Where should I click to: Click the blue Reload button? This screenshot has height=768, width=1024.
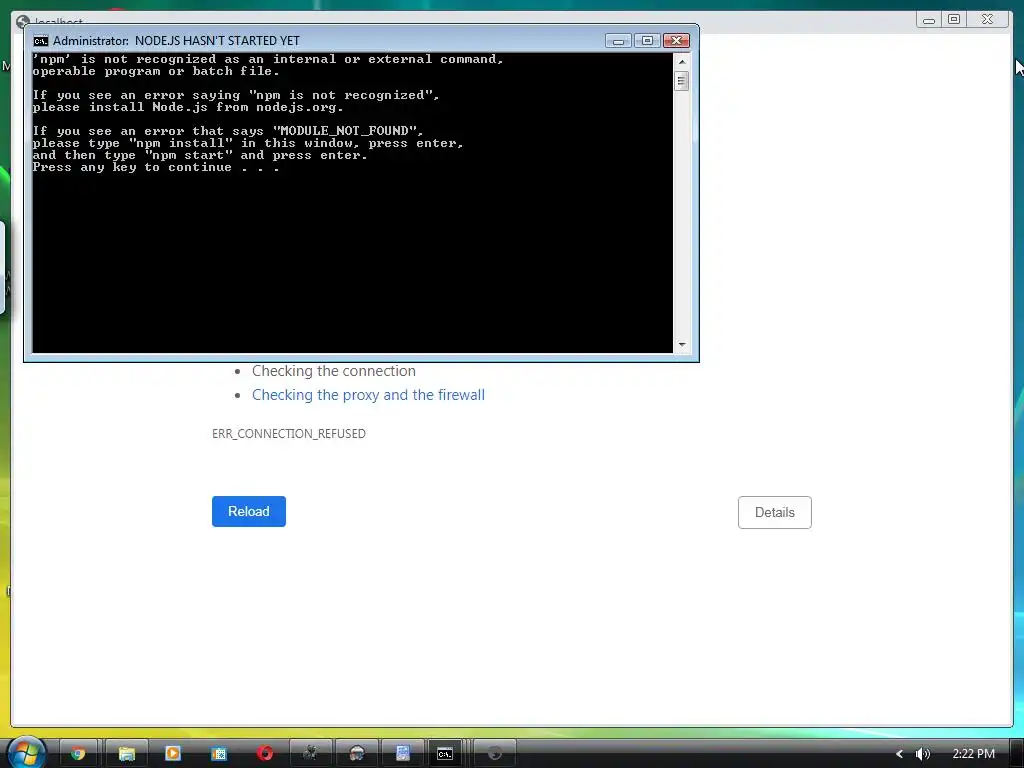click(249, 511)
